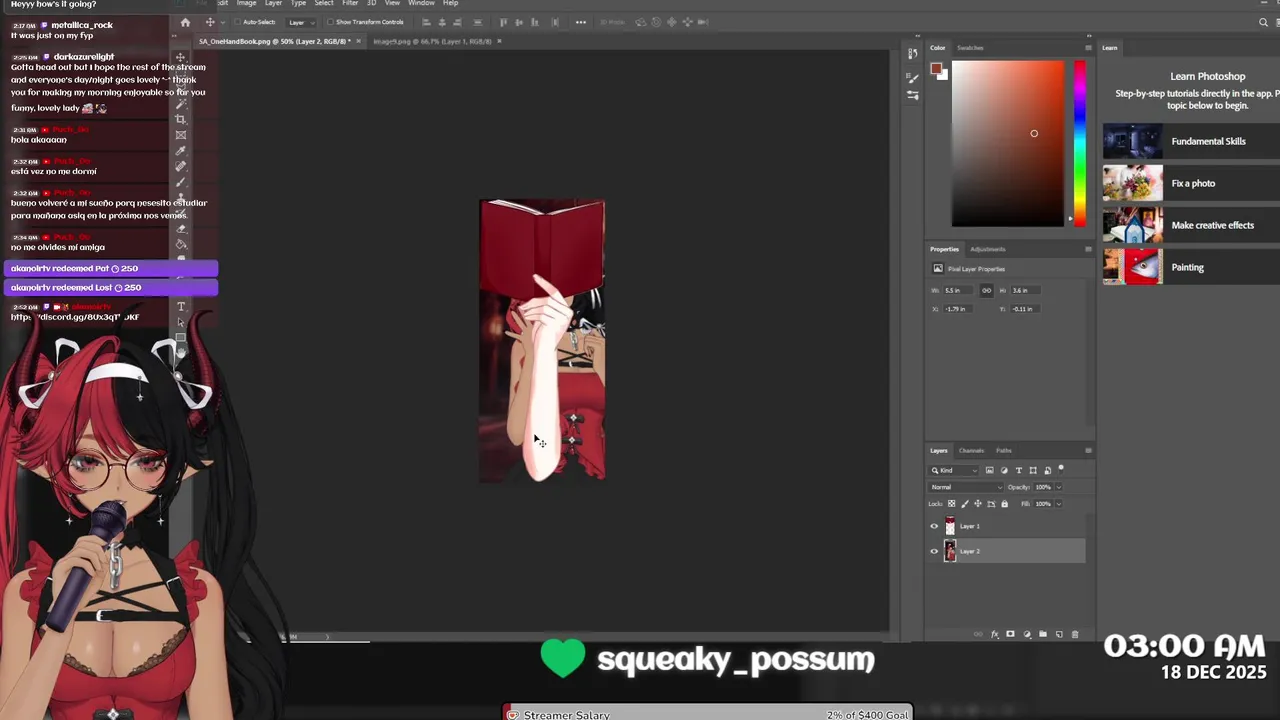Open the Filter menu
This screenshot has width=1280, height=720.
[x=350, y=3]
